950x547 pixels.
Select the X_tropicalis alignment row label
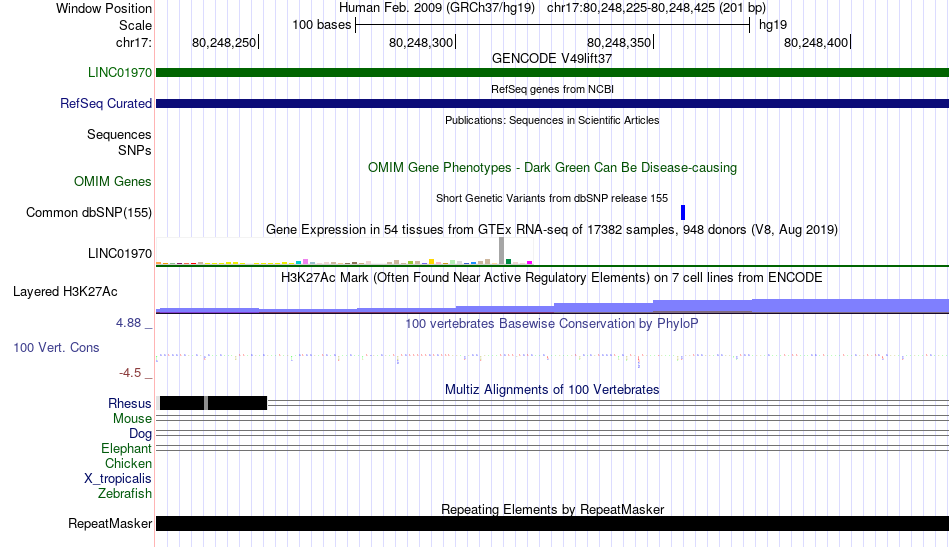click(x=118, y=479)
